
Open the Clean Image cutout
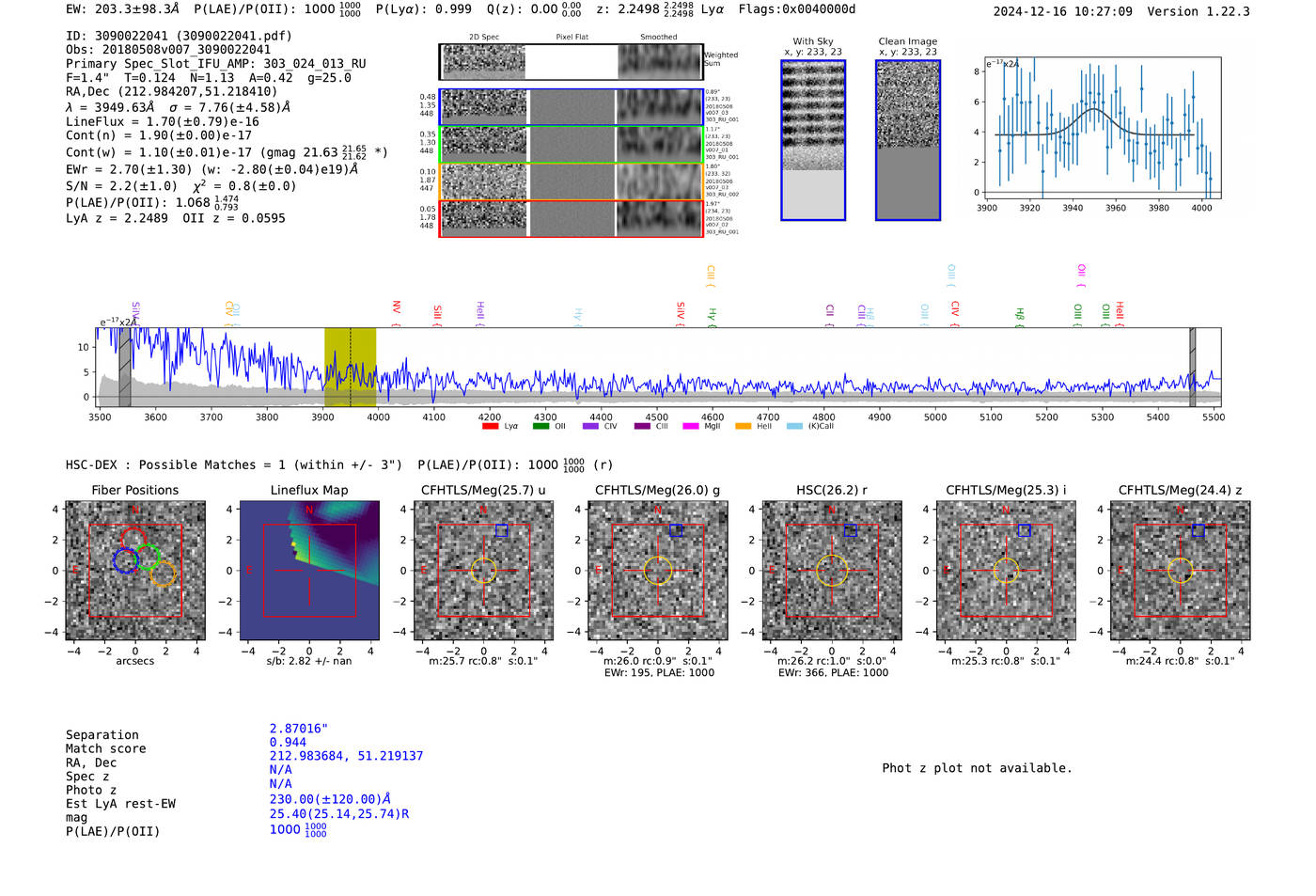[908, 140]
